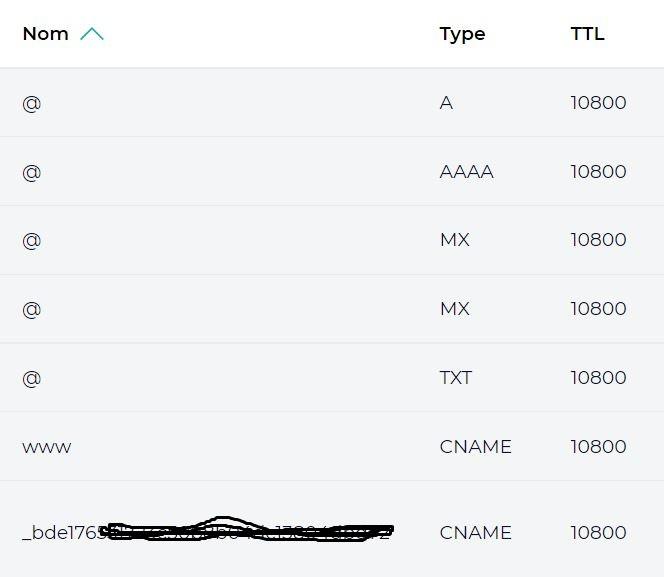Open the _bde1765 record name
This screenshot has height=577, width=664.
pyautogui.click(x=62, y=533)
